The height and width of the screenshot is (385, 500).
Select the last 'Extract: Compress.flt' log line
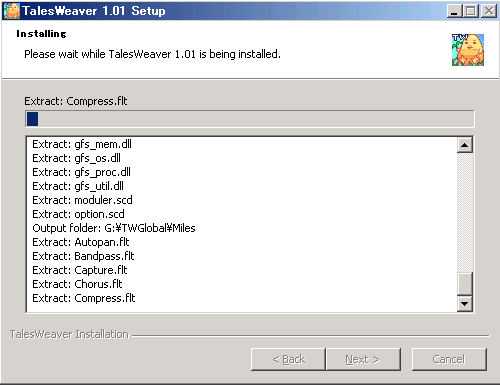(84, 298)
